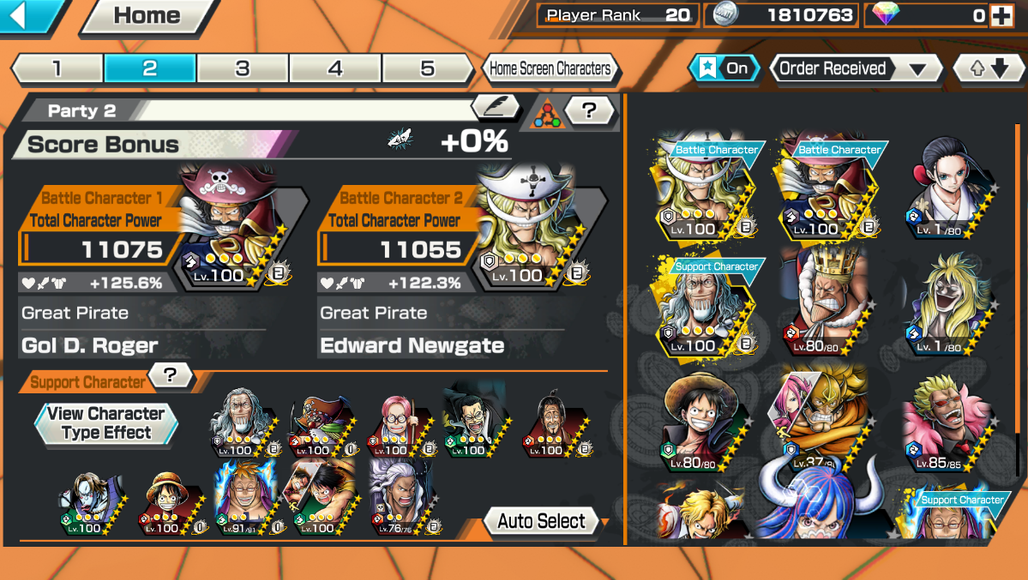The image size is (1028, 580).
Task: Select party tab 1
Action: 58,68
